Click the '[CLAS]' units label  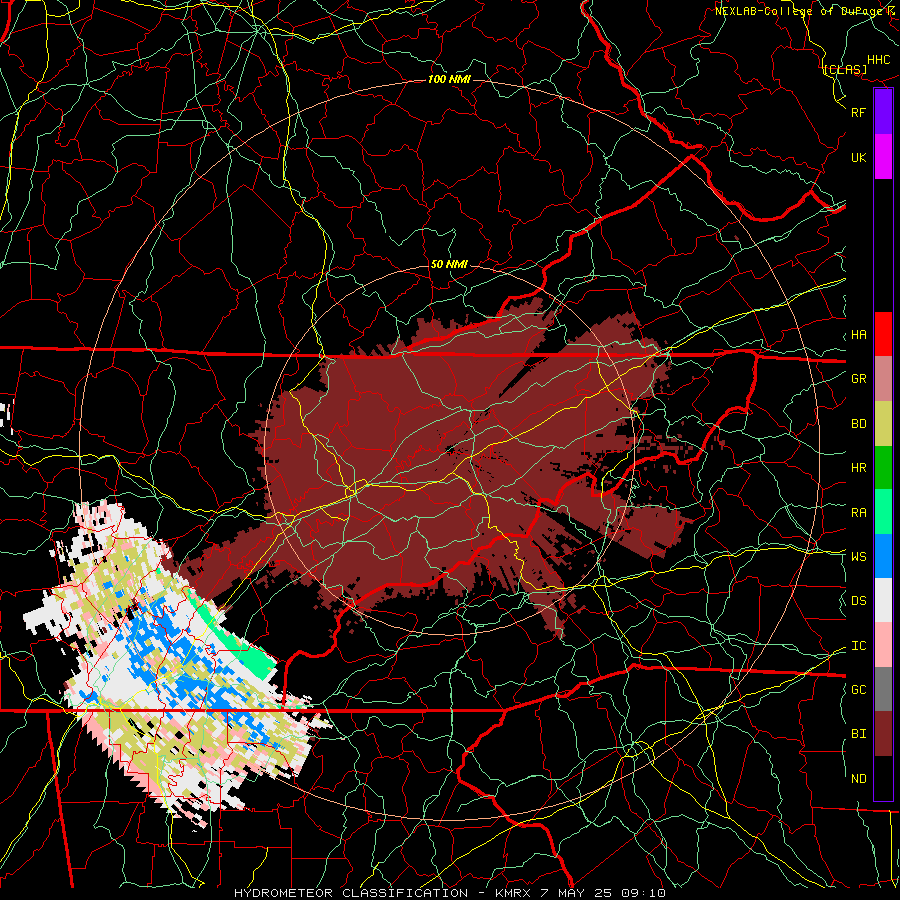click(x=845, y=69)
